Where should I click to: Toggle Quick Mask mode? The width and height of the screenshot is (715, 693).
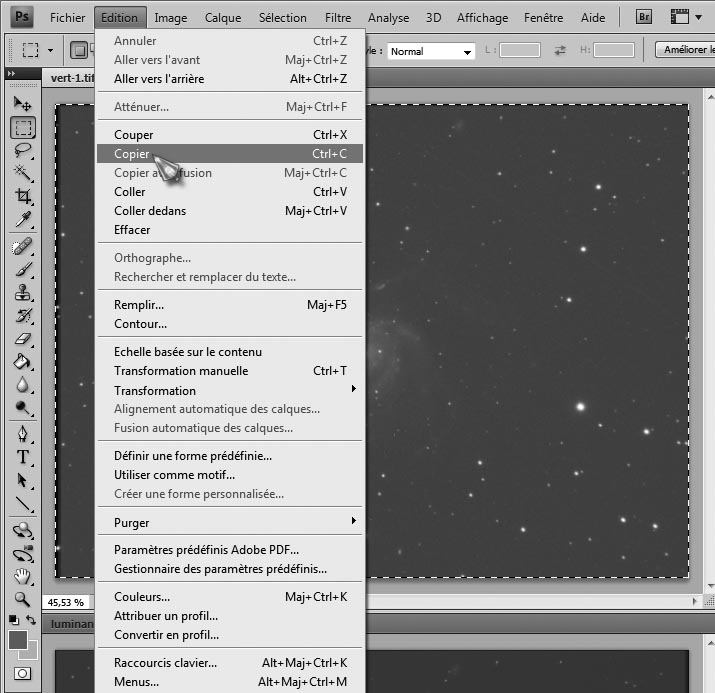pos(22,674)
